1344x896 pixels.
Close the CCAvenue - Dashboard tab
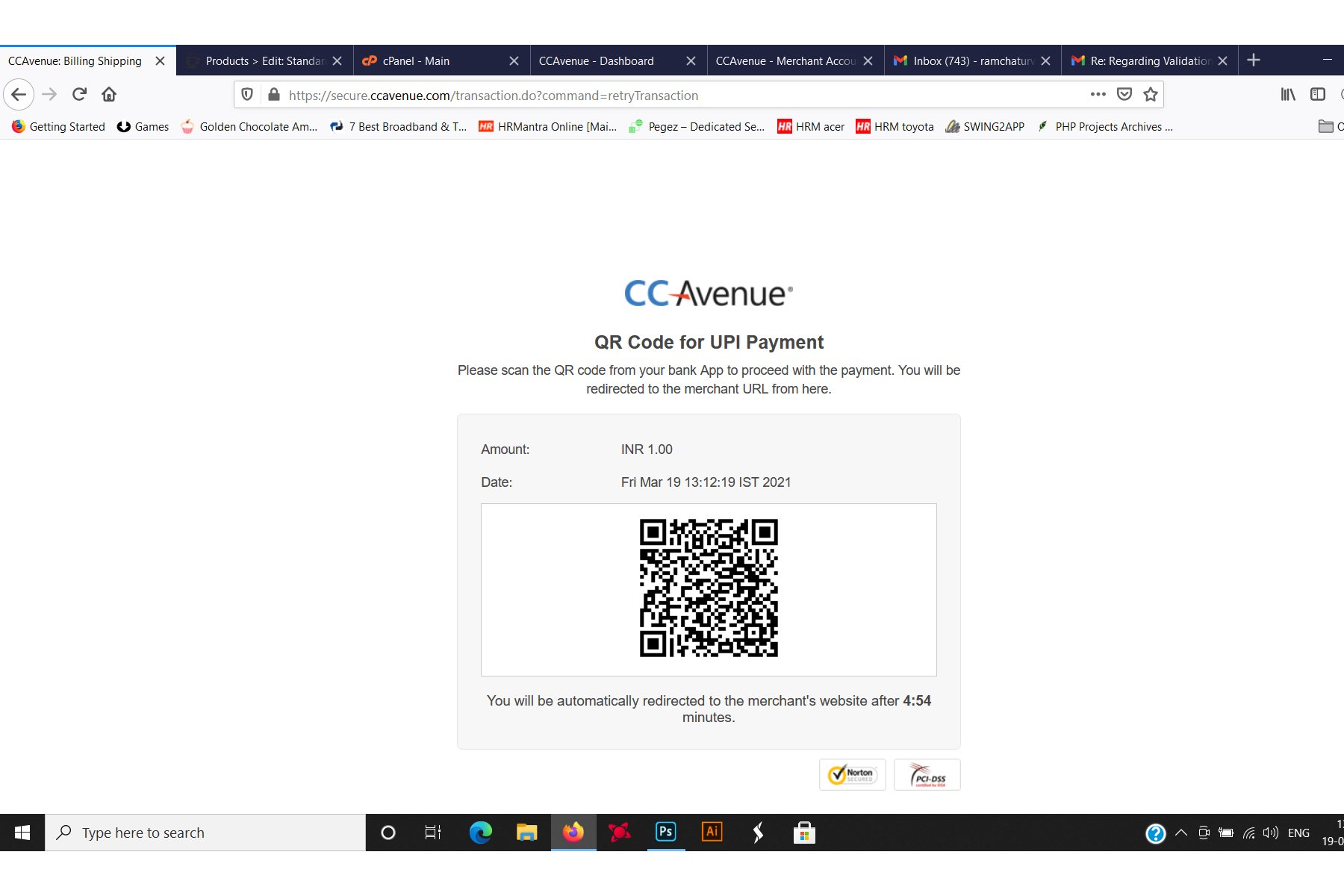[691, 61]
